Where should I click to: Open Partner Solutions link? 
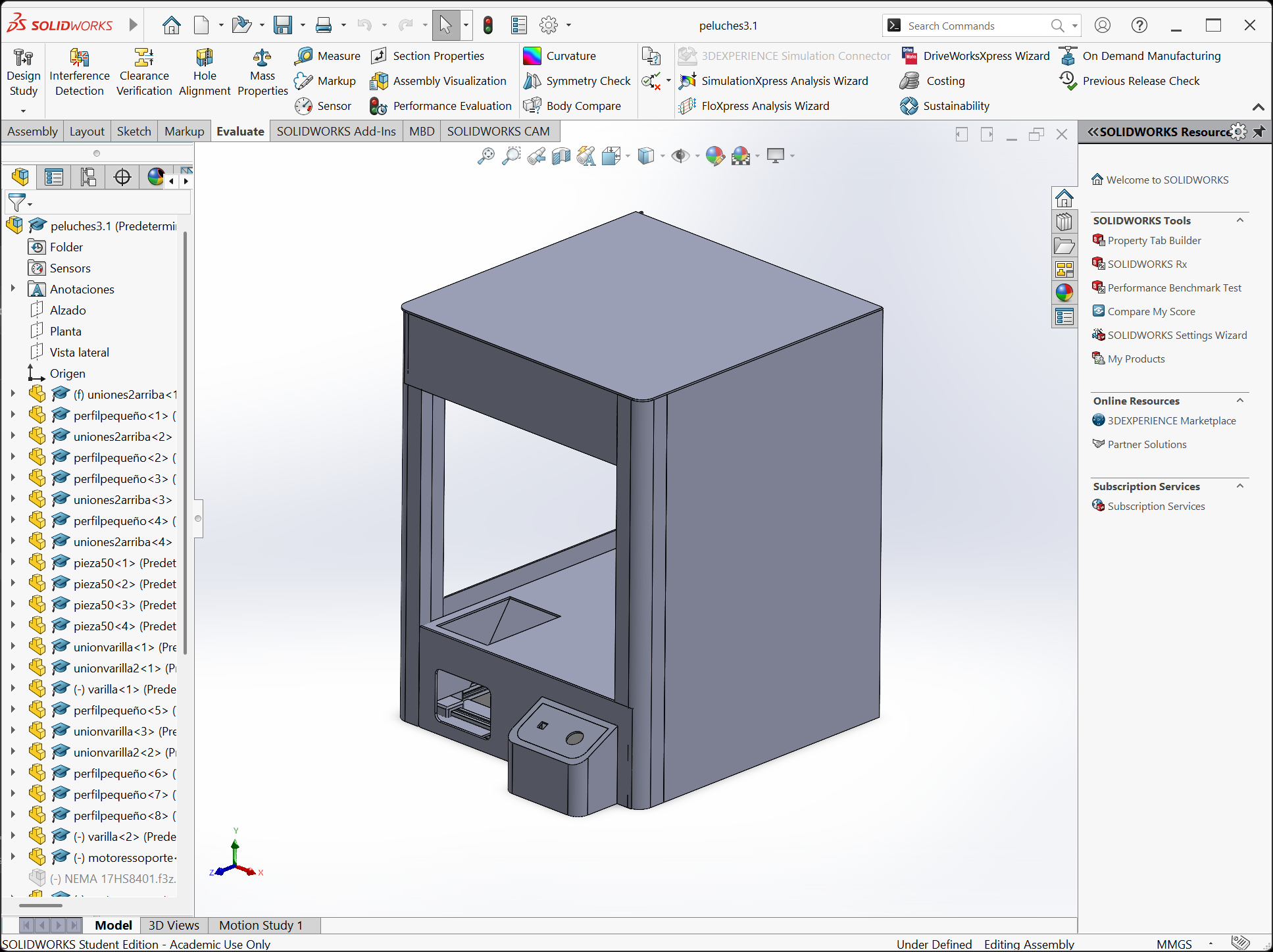tap(1139, 444)
